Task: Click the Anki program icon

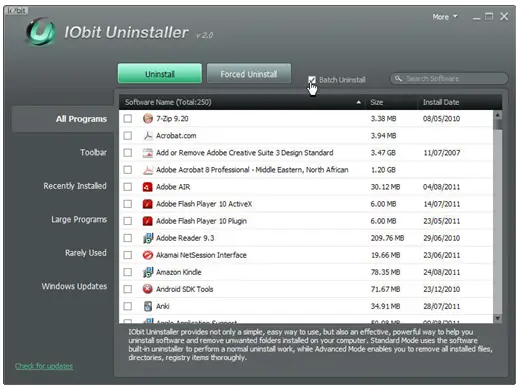Action: click(148, 306)
